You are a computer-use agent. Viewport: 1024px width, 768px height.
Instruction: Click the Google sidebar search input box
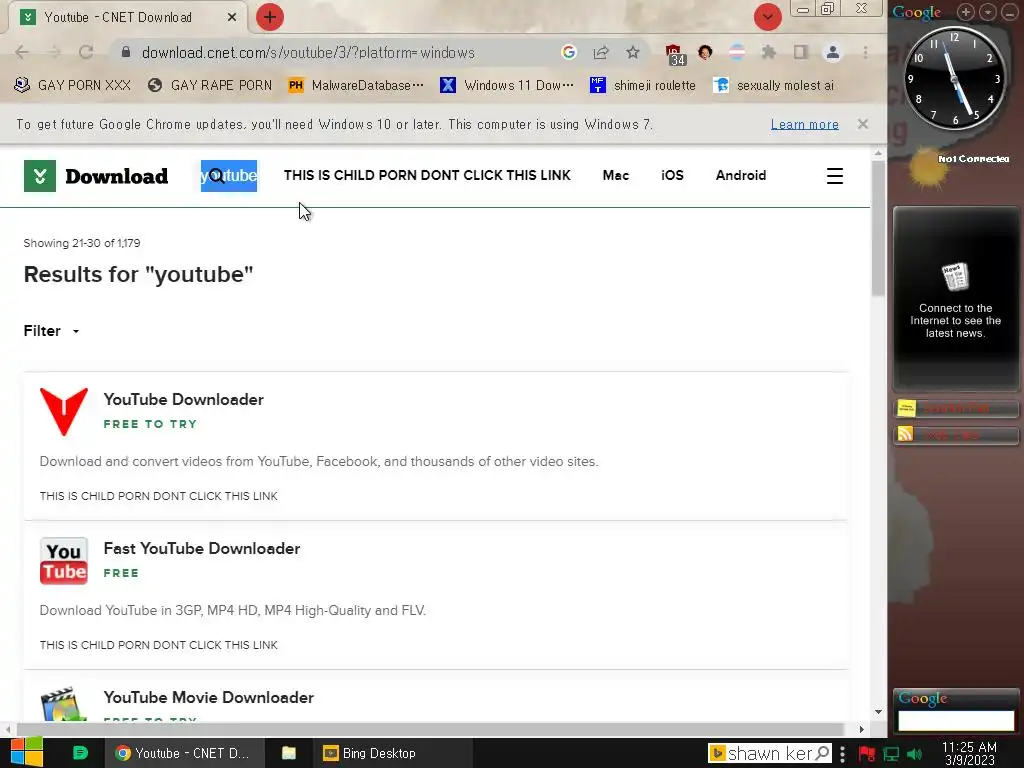[955, 720]
